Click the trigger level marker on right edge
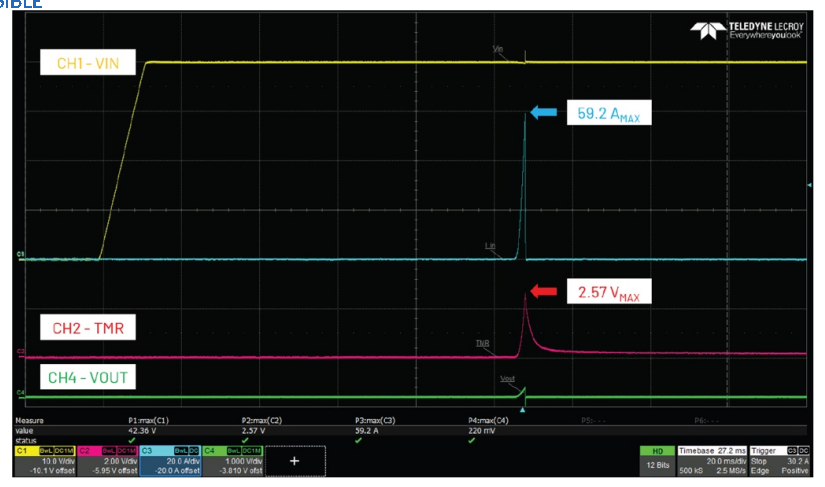The width and height of the screenshot is (825, 487). coord(809,185)
